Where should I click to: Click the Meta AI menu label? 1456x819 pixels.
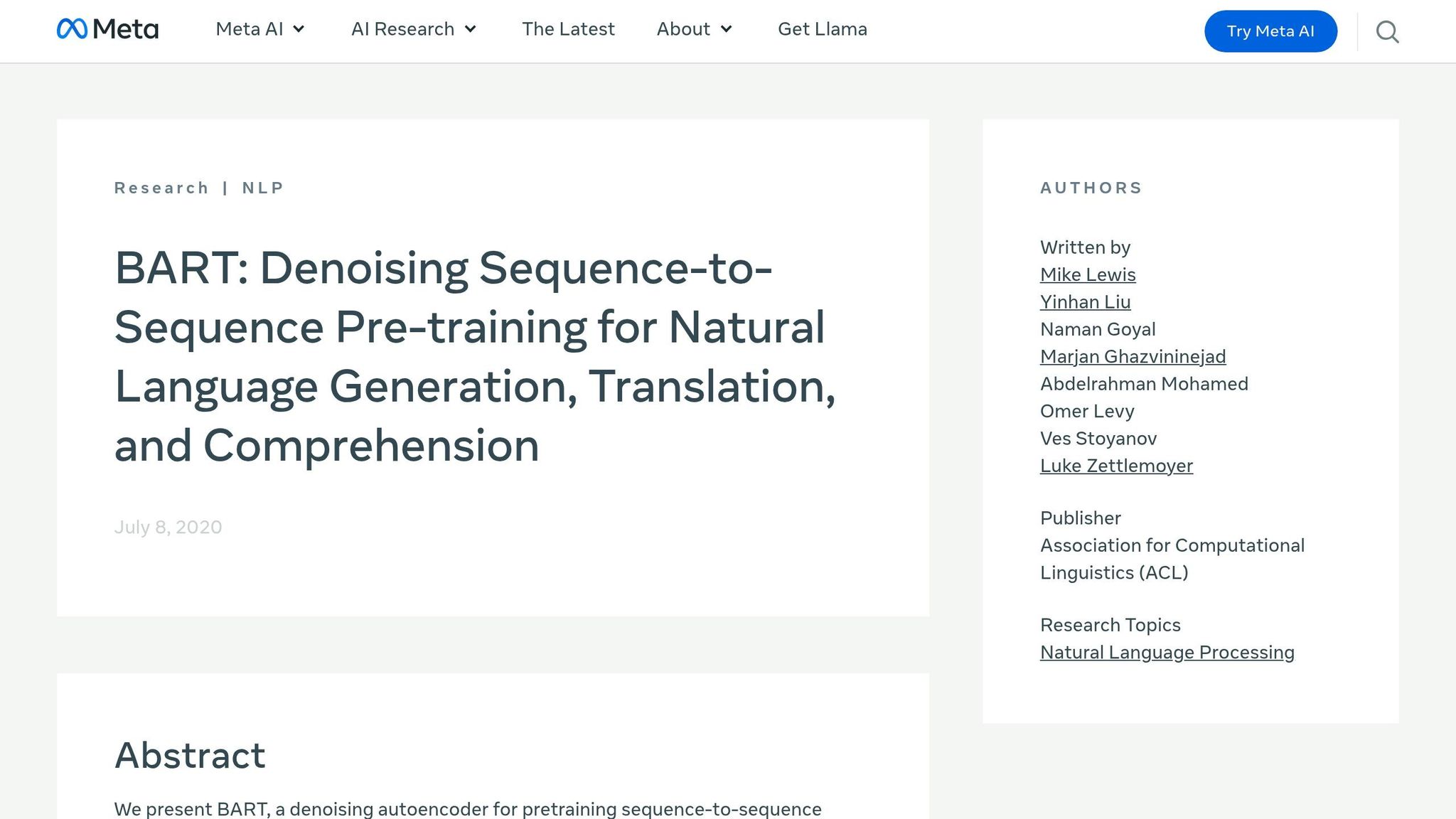click(x=249, y=29)
